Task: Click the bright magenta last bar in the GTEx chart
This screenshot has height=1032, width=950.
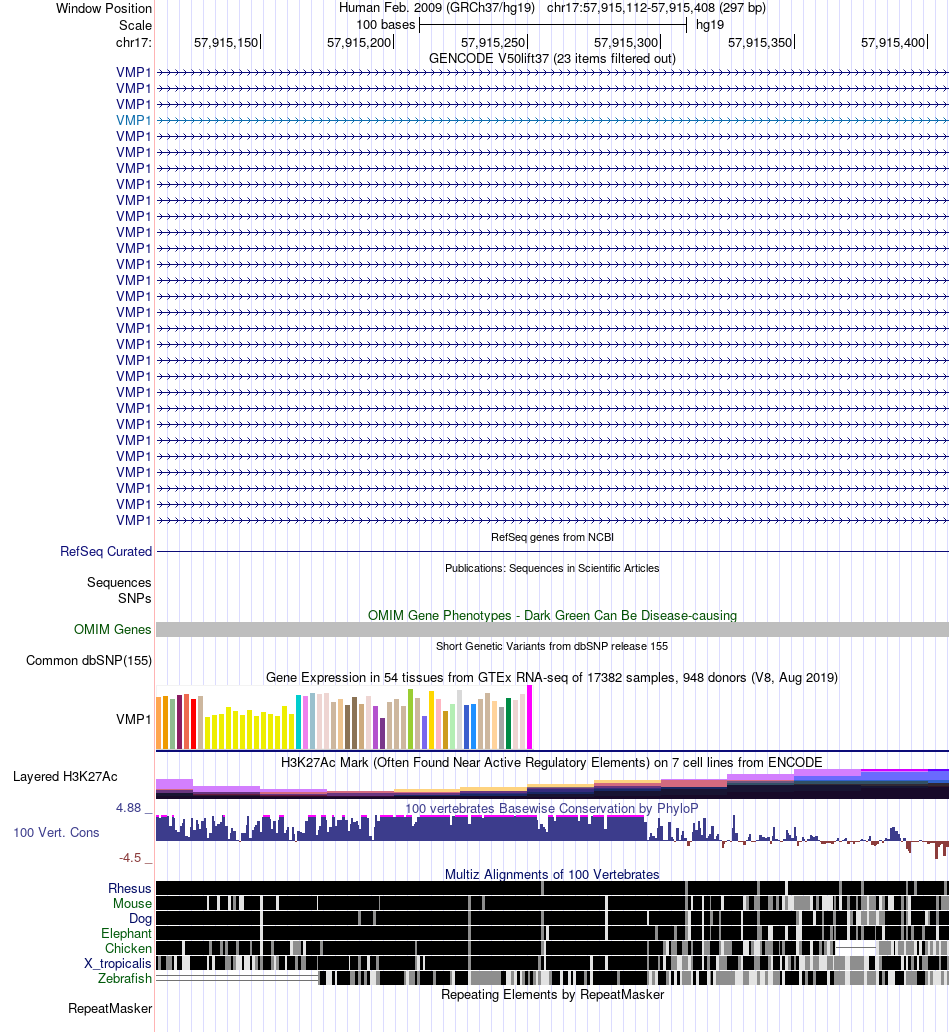Action: point(529,717)
